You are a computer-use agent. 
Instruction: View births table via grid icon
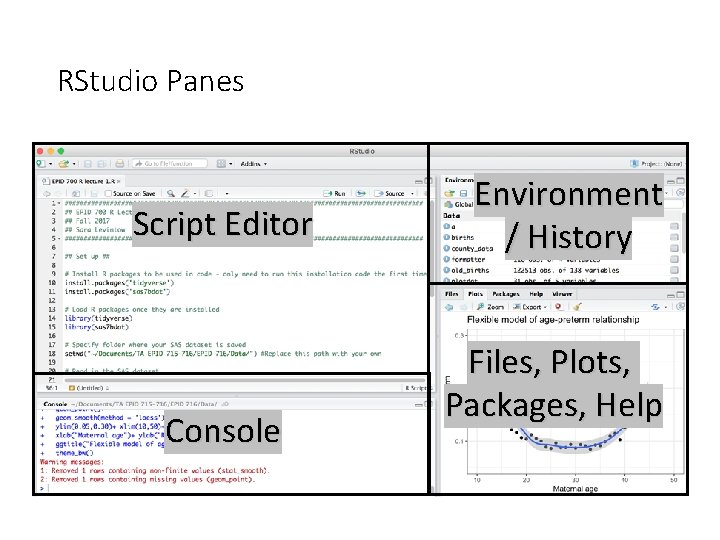(674, 237)
